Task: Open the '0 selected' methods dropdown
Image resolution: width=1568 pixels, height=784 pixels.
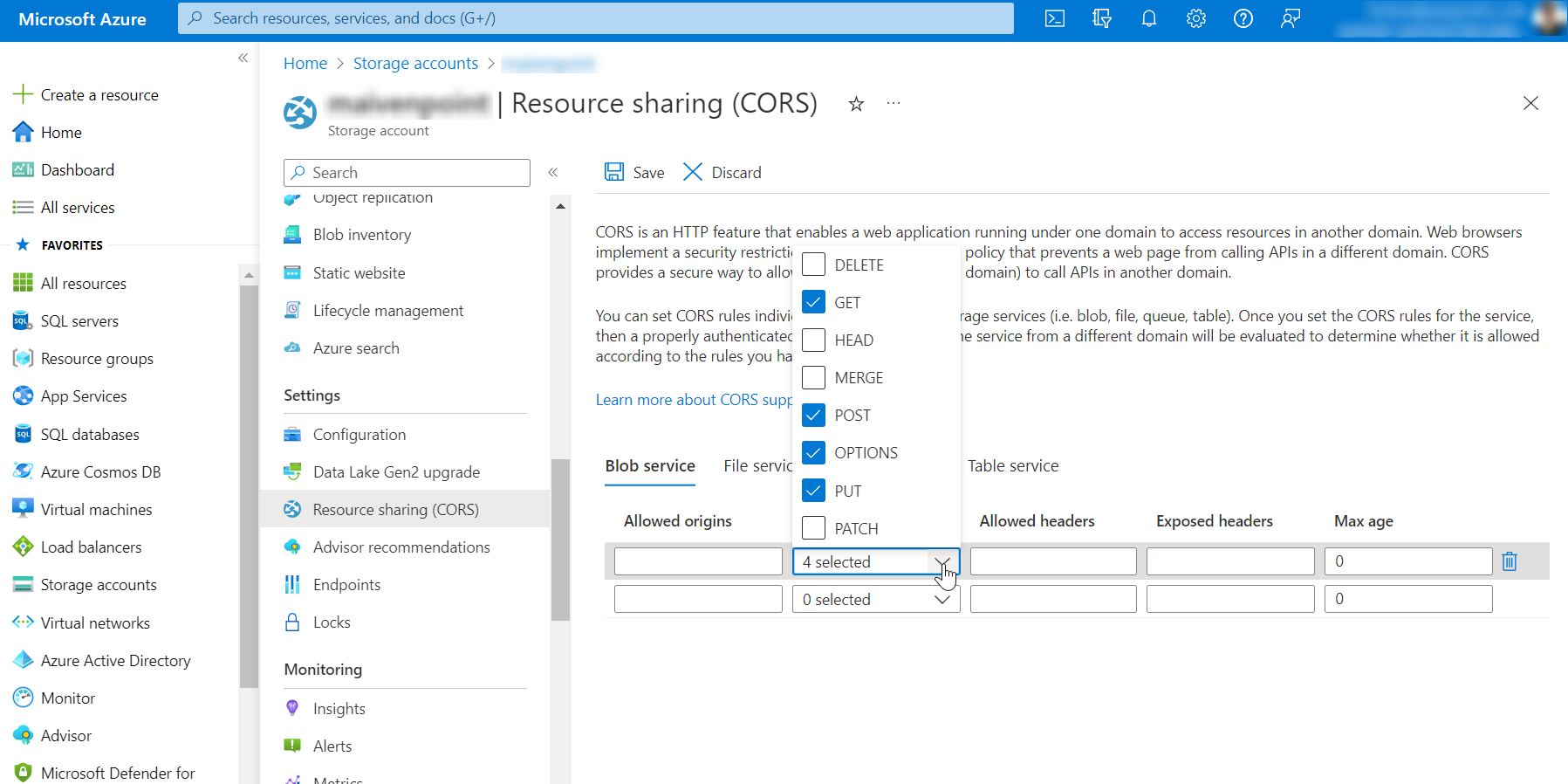Action: 876,599
